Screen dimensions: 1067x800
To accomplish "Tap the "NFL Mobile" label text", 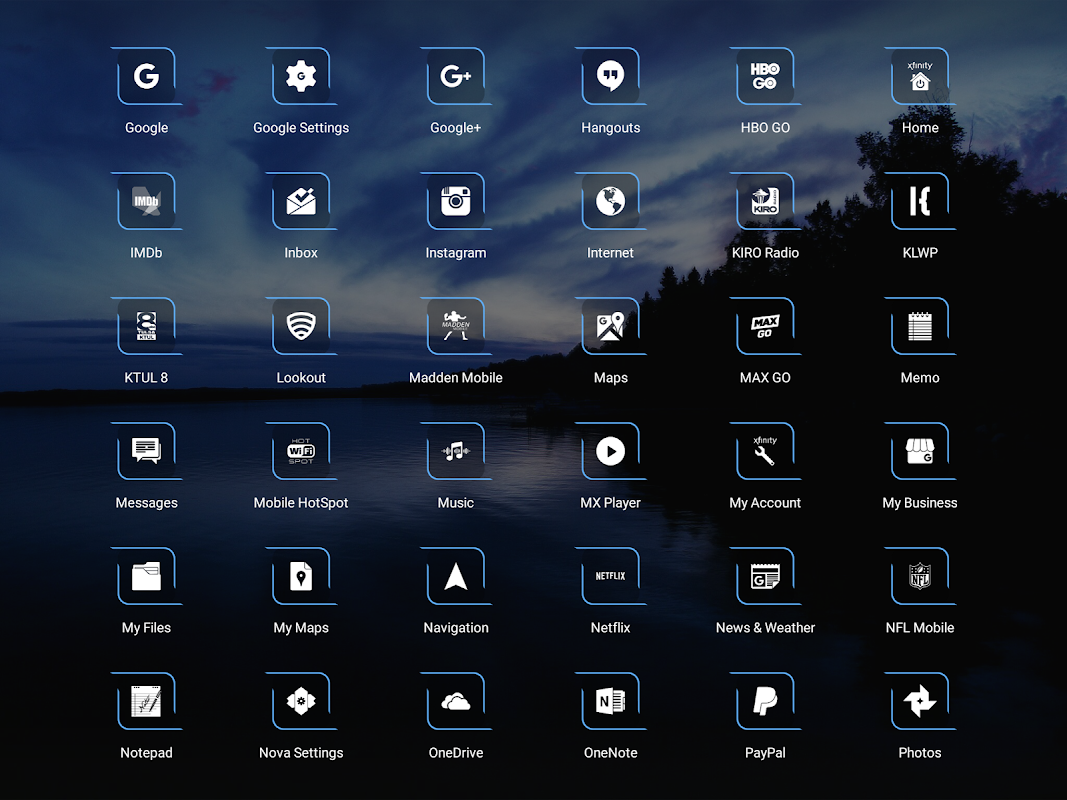I will 920,628.
